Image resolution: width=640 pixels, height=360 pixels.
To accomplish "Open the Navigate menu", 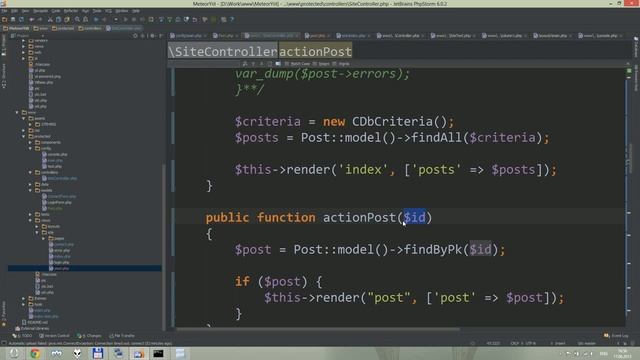I will coord(40,11).
